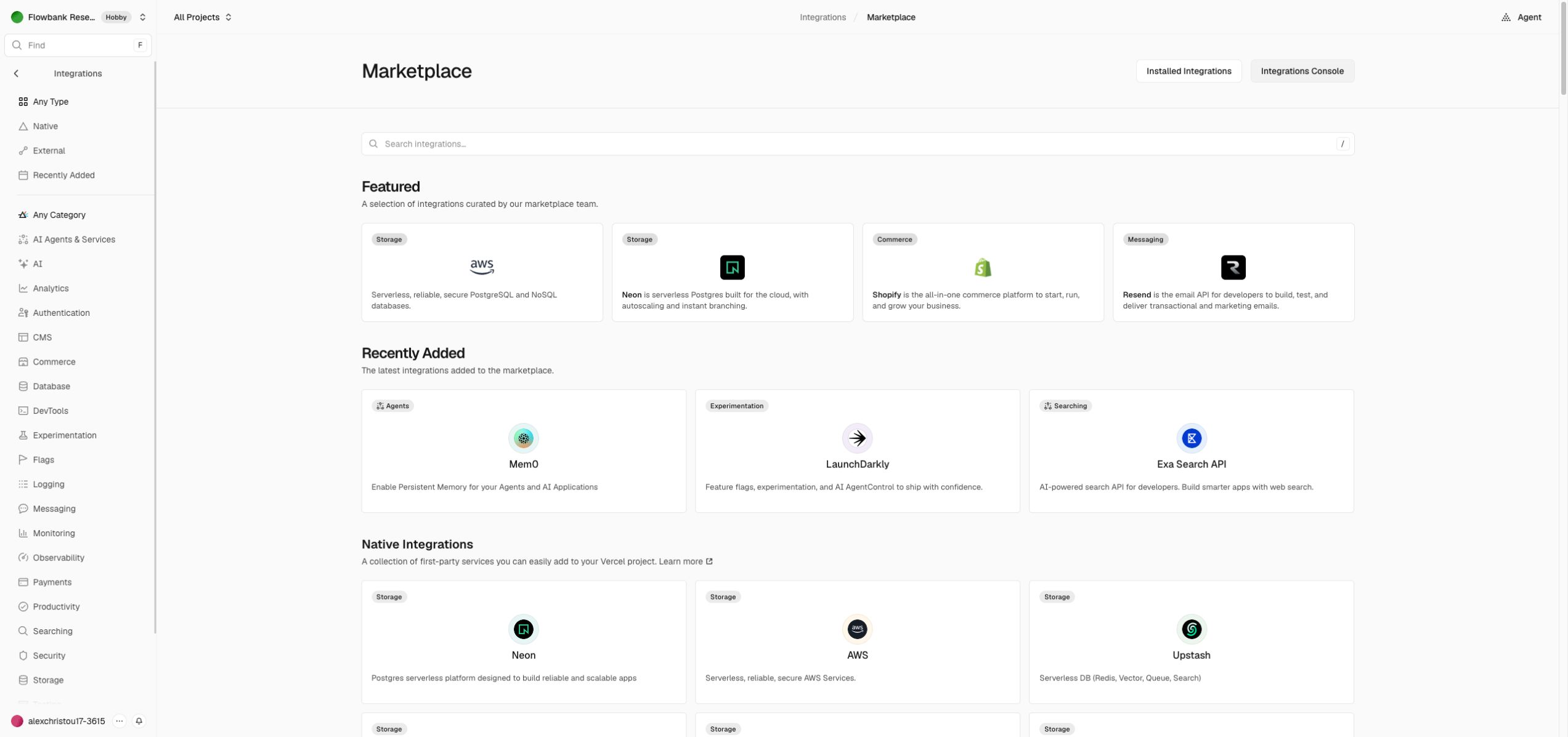
Task: Click the Searching tag on Exa card
Action: (x=1065, y=406)
